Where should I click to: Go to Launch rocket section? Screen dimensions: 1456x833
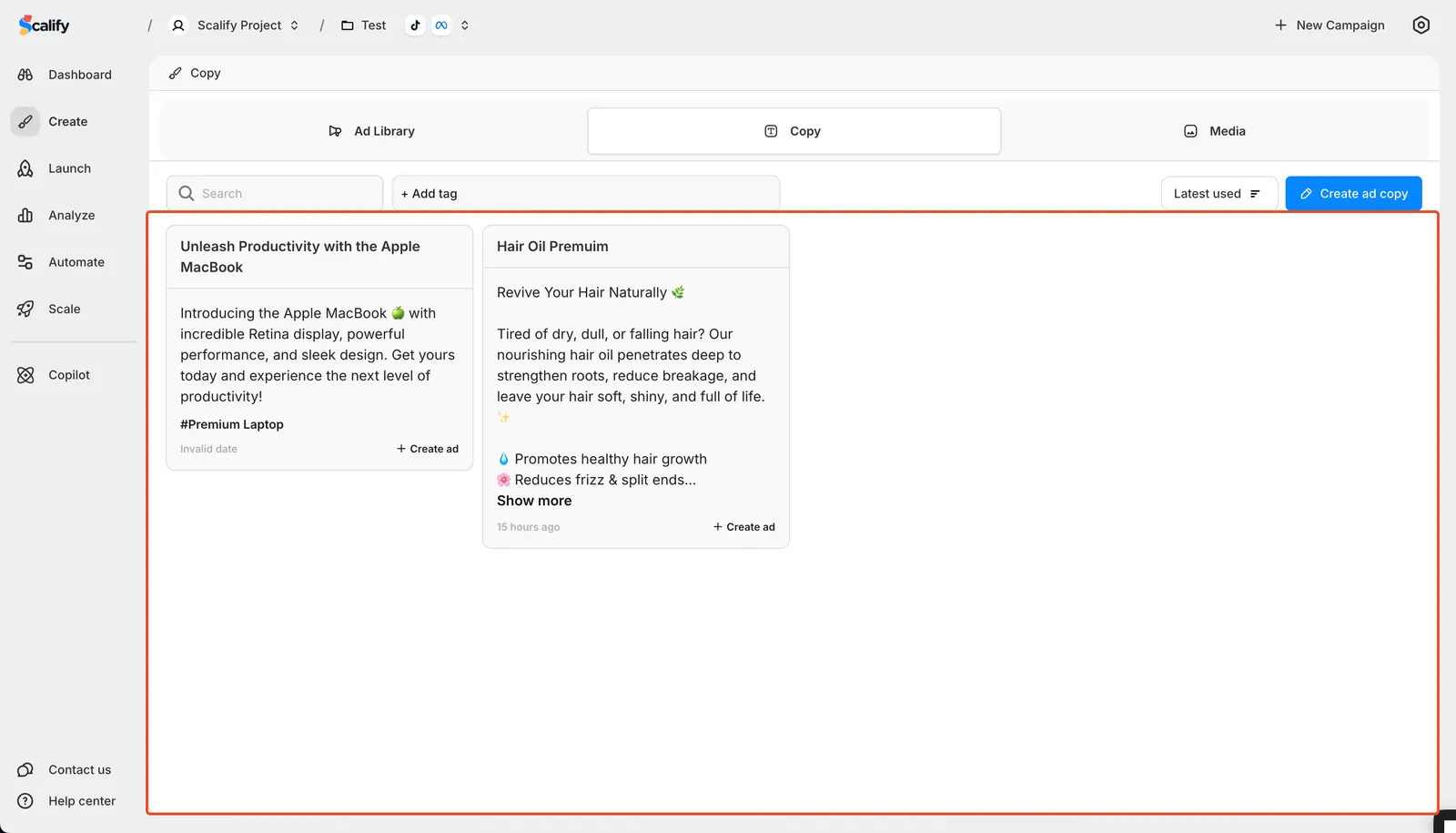click(69, 168)
